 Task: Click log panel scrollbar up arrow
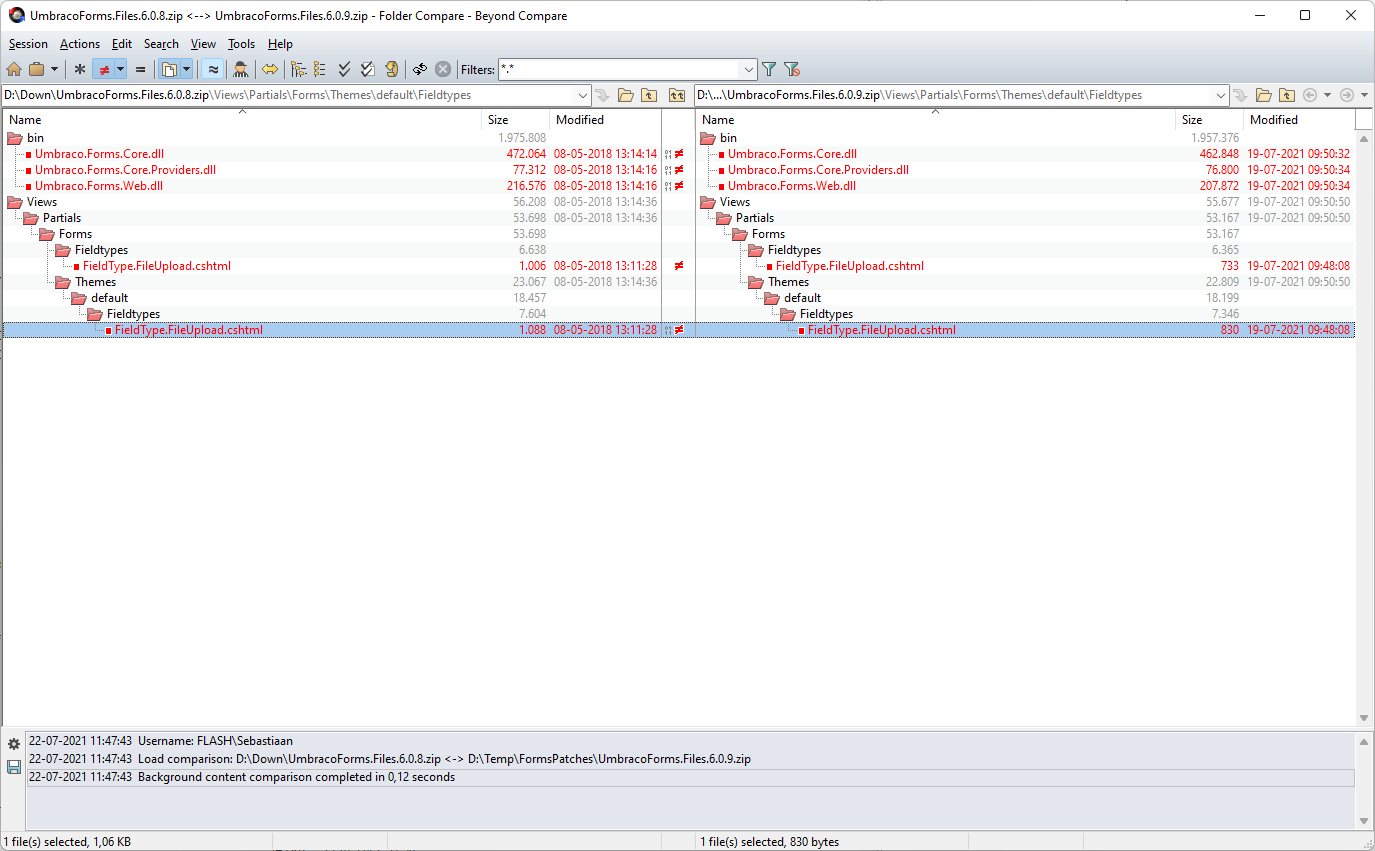tap(1364, 742)
